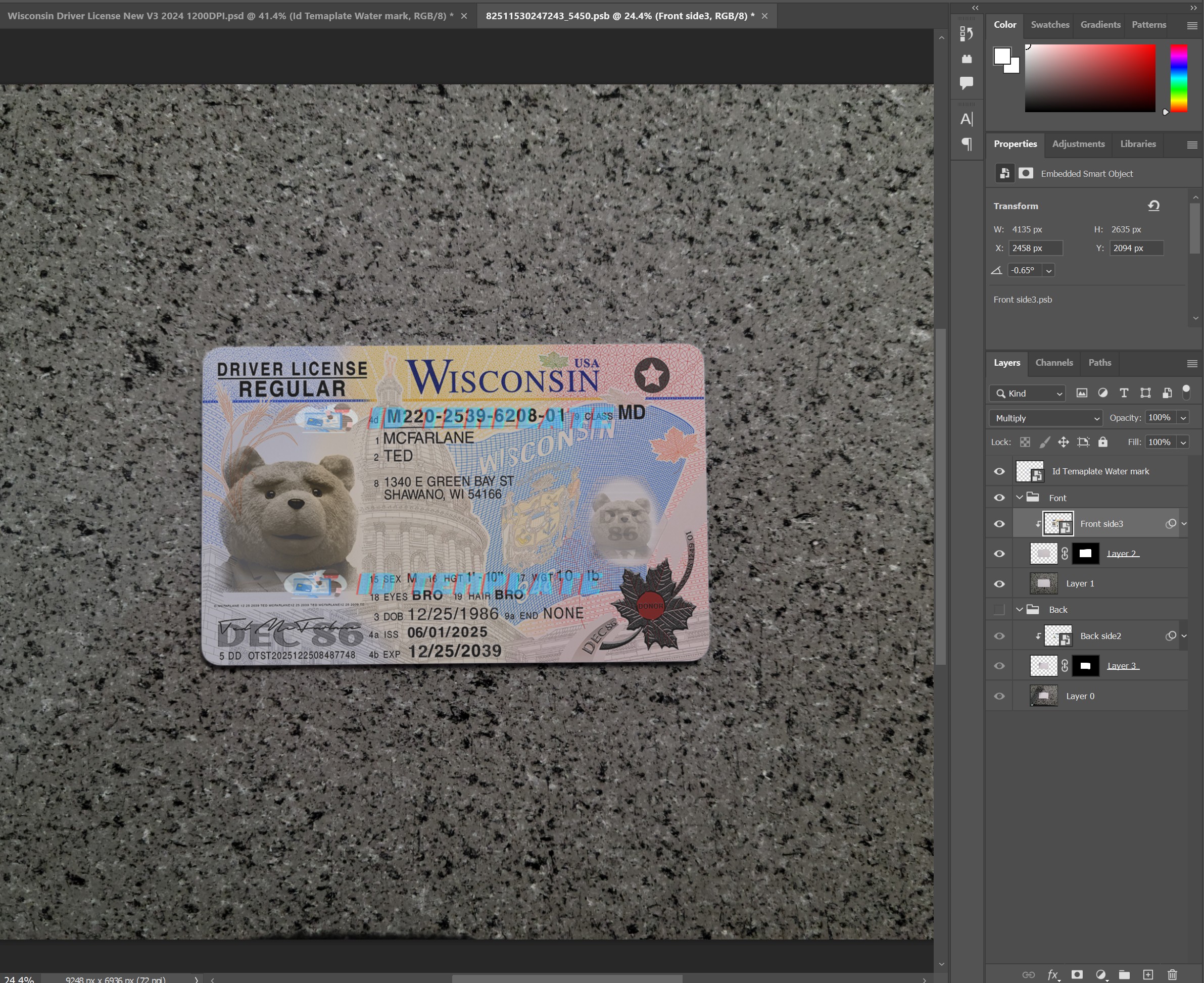Filter layers by type layers
Screen dimensions: 1204x983
(1124, 393)
